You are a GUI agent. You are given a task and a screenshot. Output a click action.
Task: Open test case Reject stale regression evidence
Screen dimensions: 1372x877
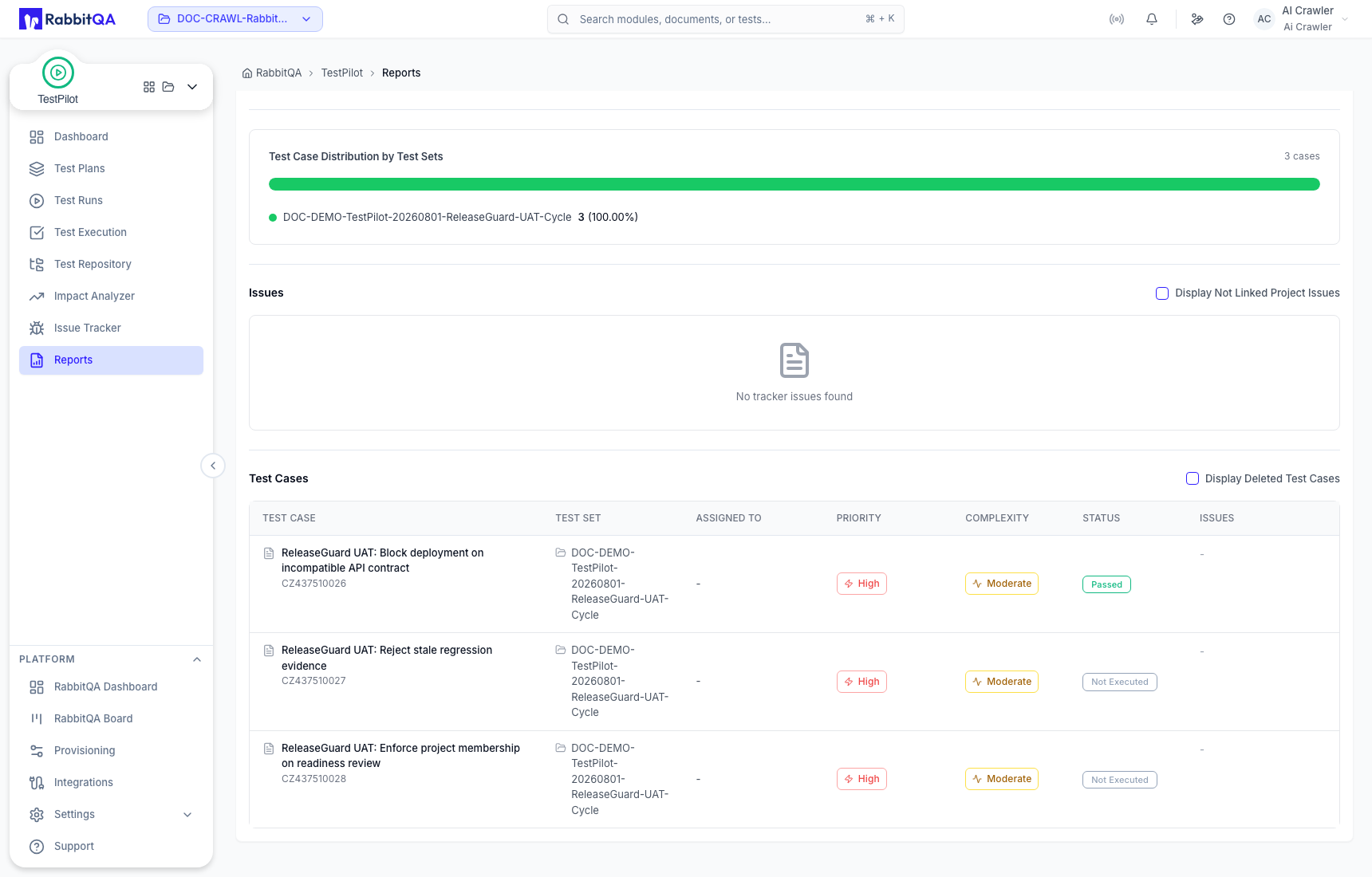387,658
